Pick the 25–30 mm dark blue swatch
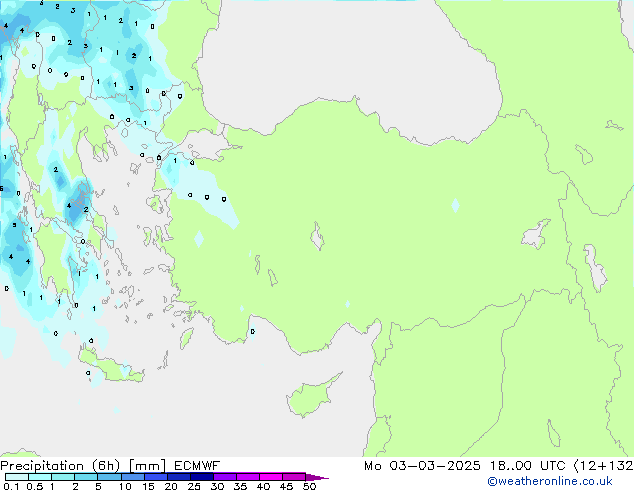Screen dimensions: 634x490 (202, 477)
